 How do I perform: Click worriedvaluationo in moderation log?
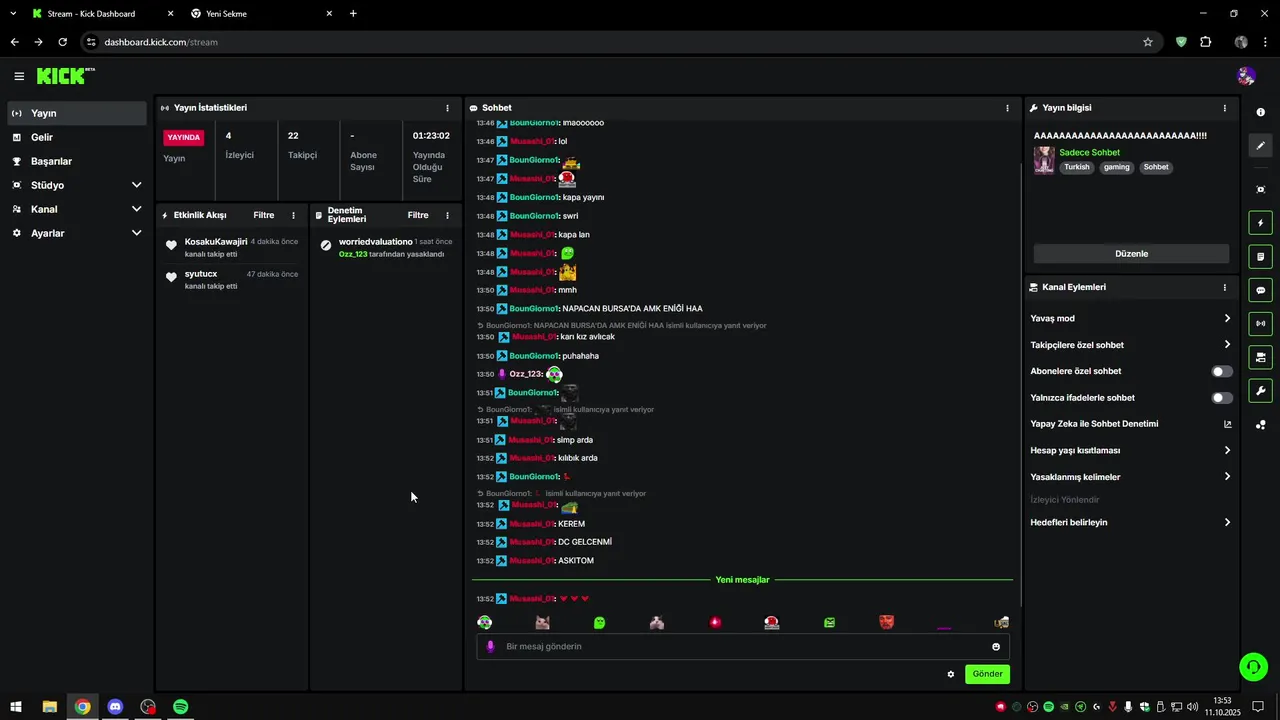(375, 242)
